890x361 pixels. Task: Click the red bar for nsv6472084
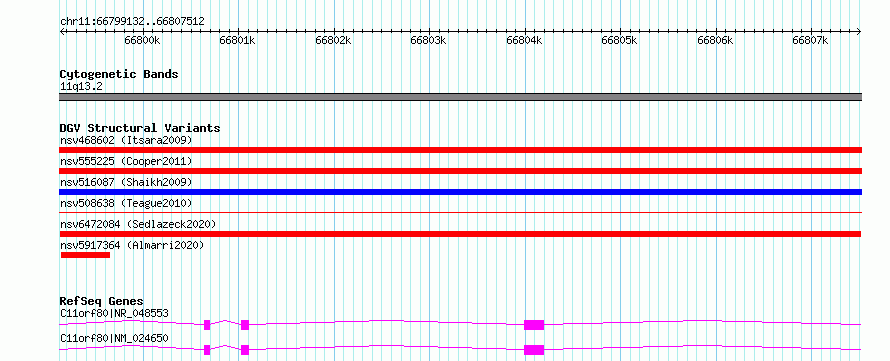pyautogui.click(x=460, y=234)
